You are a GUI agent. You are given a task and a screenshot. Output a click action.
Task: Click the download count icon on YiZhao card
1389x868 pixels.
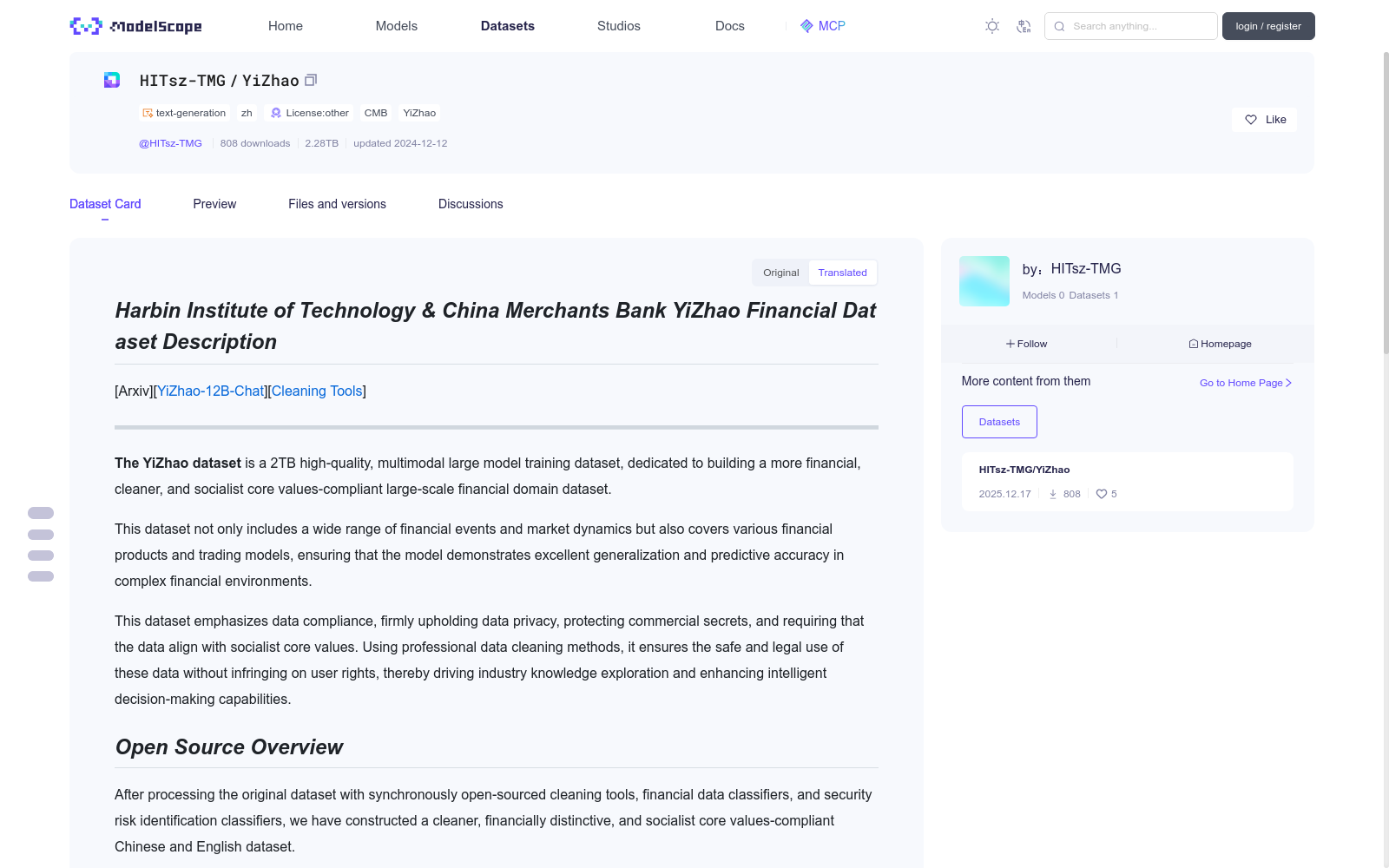(x=1053, y=494)
